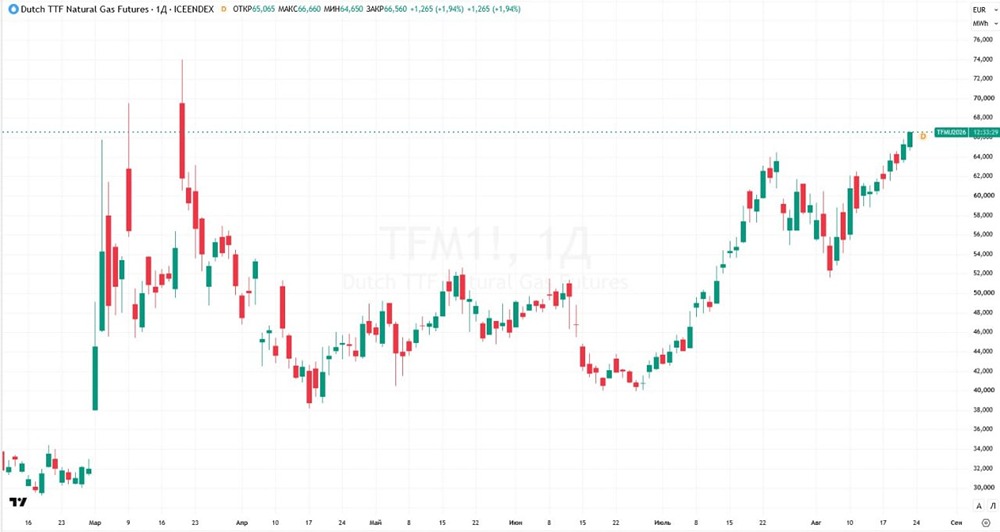Toggle auto scale with the A button

[979, 506]
